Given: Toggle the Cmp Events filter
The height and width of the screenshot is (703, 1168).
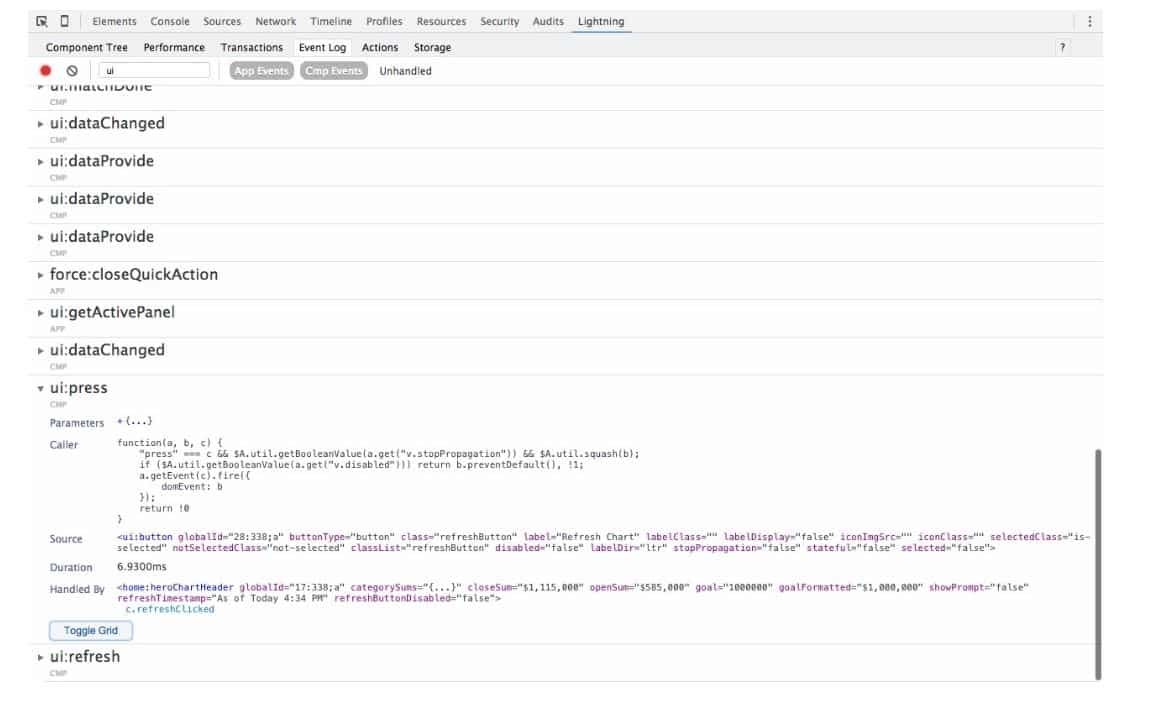Looking at the screenshot, I should pyautogui.click(x=333, y=71).
